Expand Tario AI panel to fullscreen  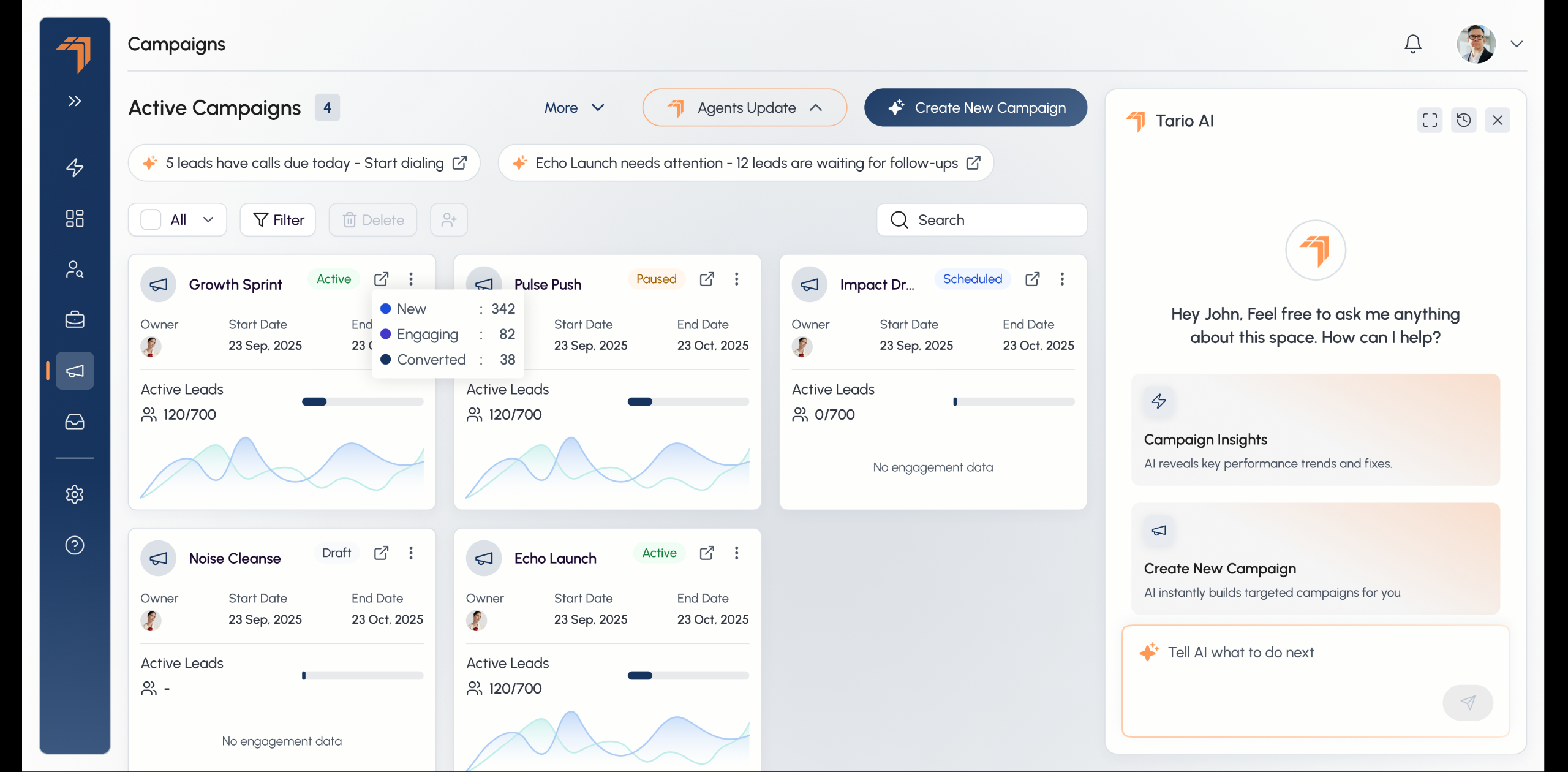[1430, 120]
